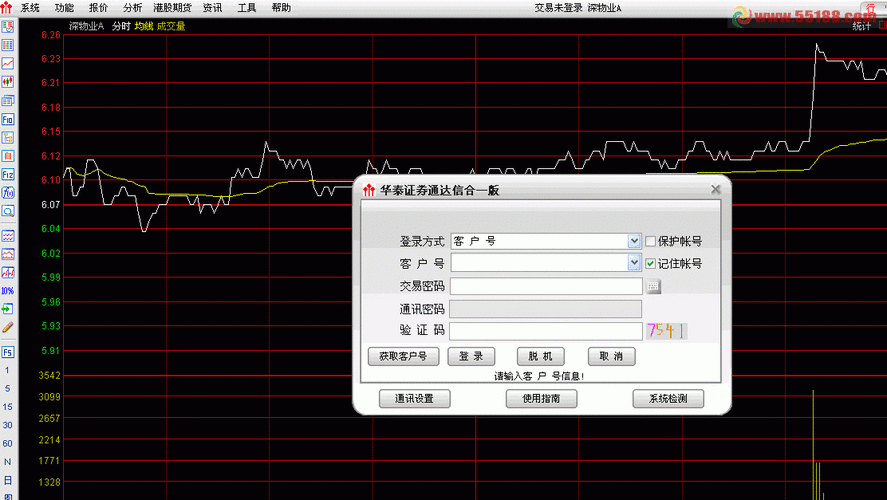Click the green arrow import icon
Image resolution: width=887 pixels, height=500 pixels.
[7, 309]
